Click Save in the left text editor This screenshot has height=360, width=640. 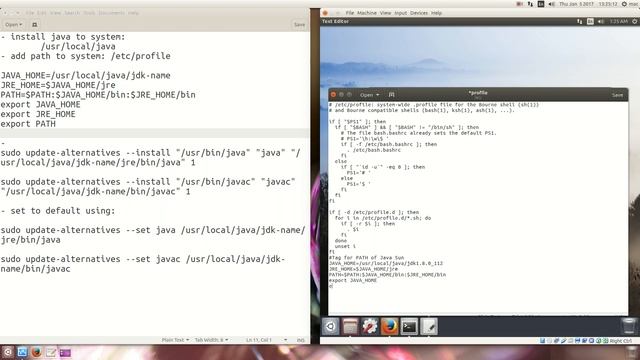[x=299, y=24]
